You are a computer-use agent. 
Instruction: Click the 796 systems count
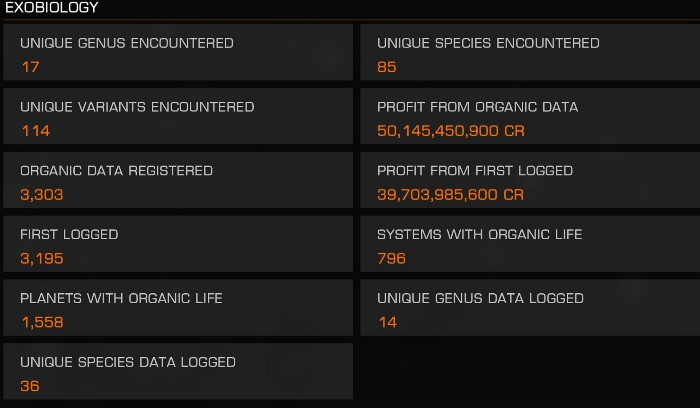[392, 258]
